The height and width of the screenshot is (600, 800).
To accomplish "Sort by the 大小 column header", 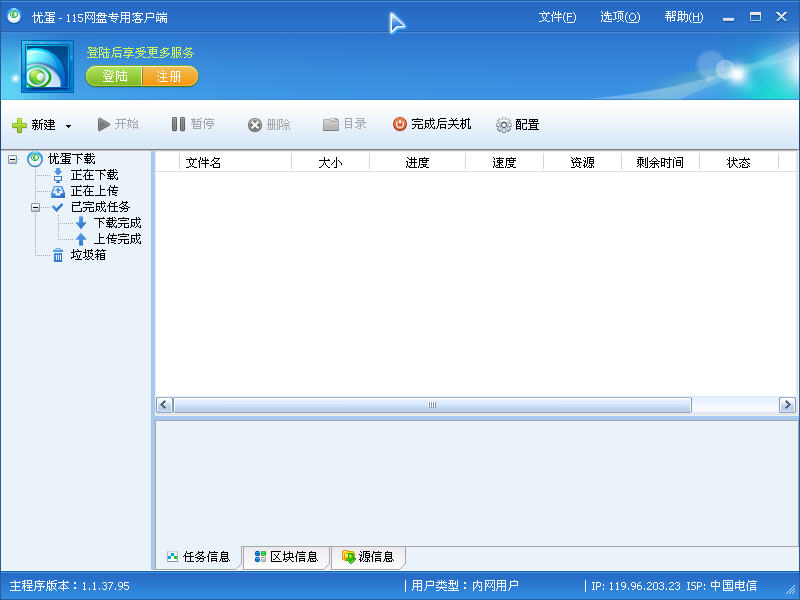I will point(330,163).
